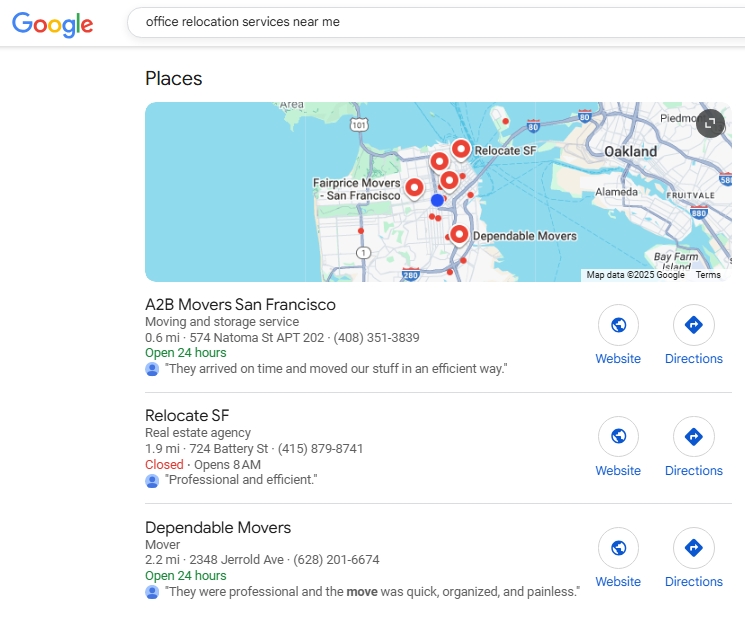This screenshot has width=745, height=621.
Task: Select the Fairprice Movers map pin
Action: pos(414,187)
